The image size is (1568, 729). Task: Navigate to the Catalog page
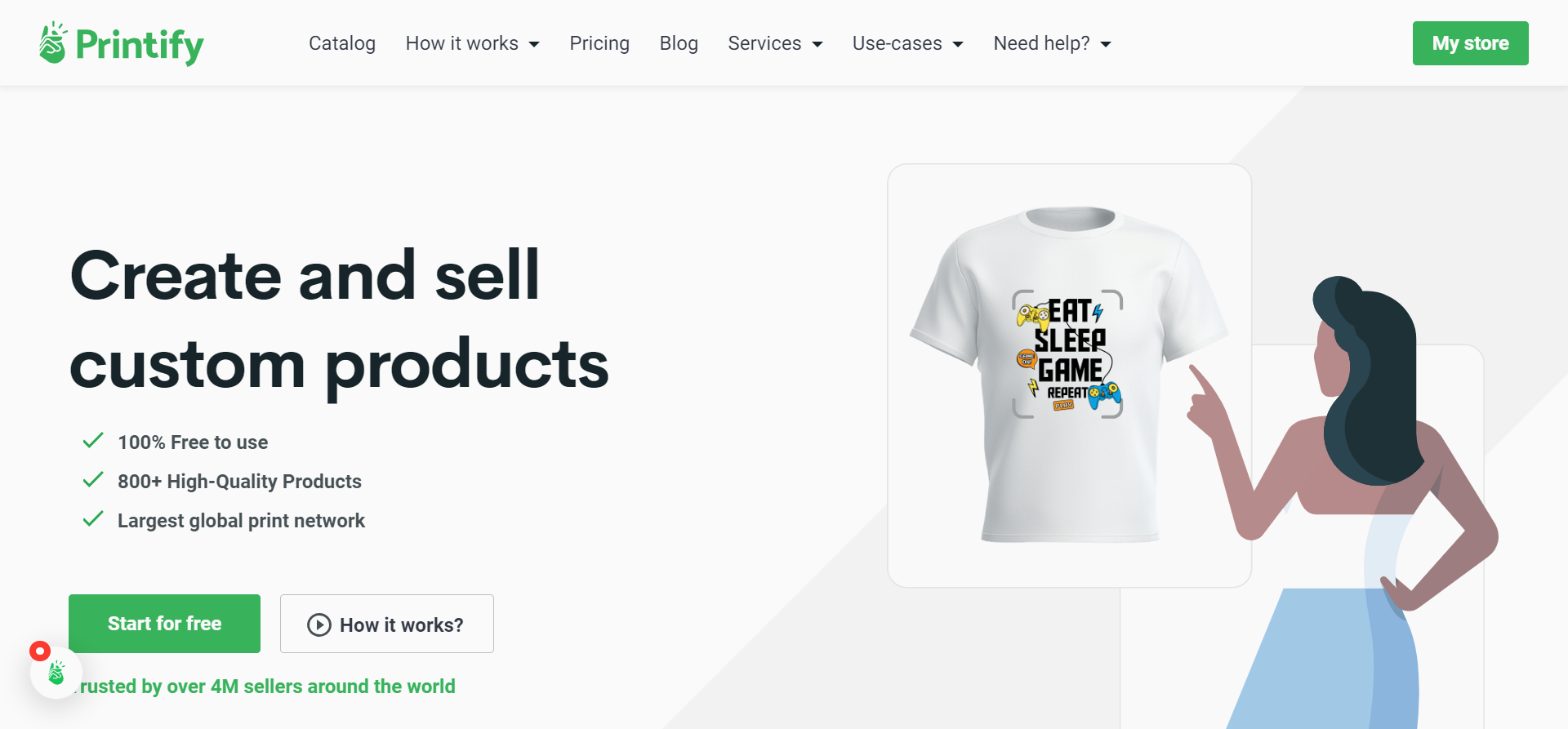(x=341, y=43)
